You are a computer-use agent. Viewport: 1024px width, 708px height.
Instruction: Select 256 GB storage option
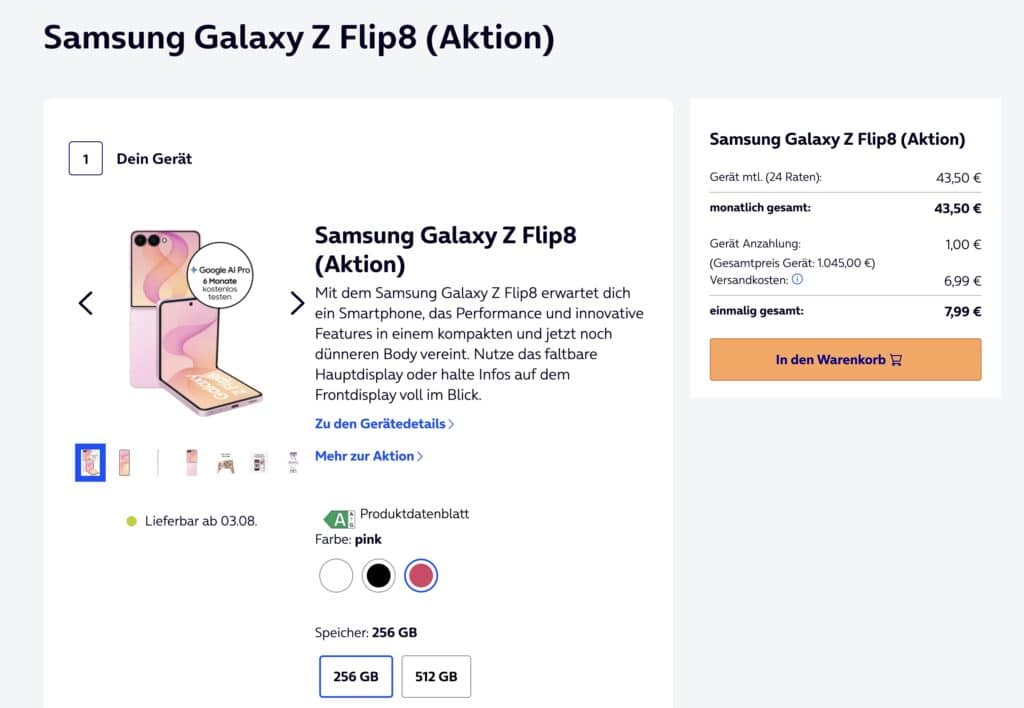356,677
